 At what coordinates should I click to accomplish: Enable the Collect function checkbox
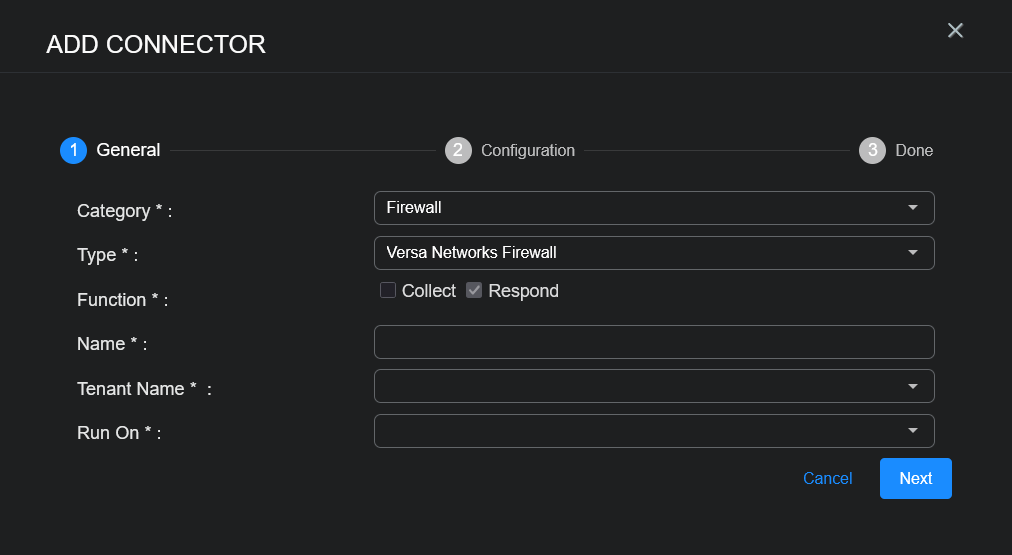388,291
